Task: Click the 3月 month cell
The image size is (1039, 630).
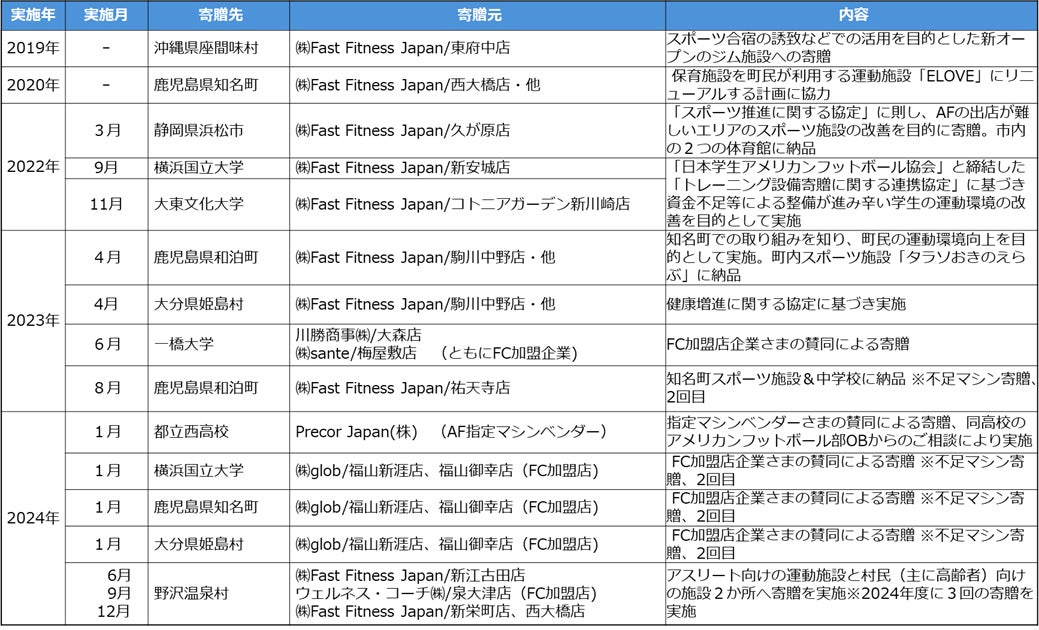Action: point(106,131)
